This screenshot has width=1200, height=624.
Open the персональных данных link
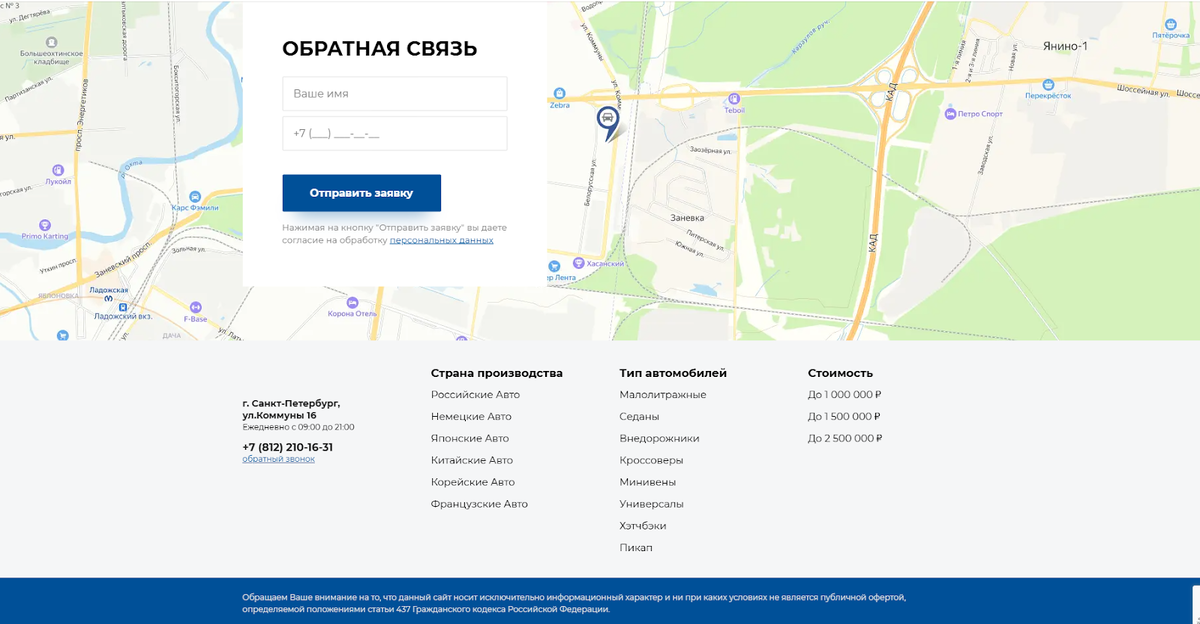tap(441, 240)
